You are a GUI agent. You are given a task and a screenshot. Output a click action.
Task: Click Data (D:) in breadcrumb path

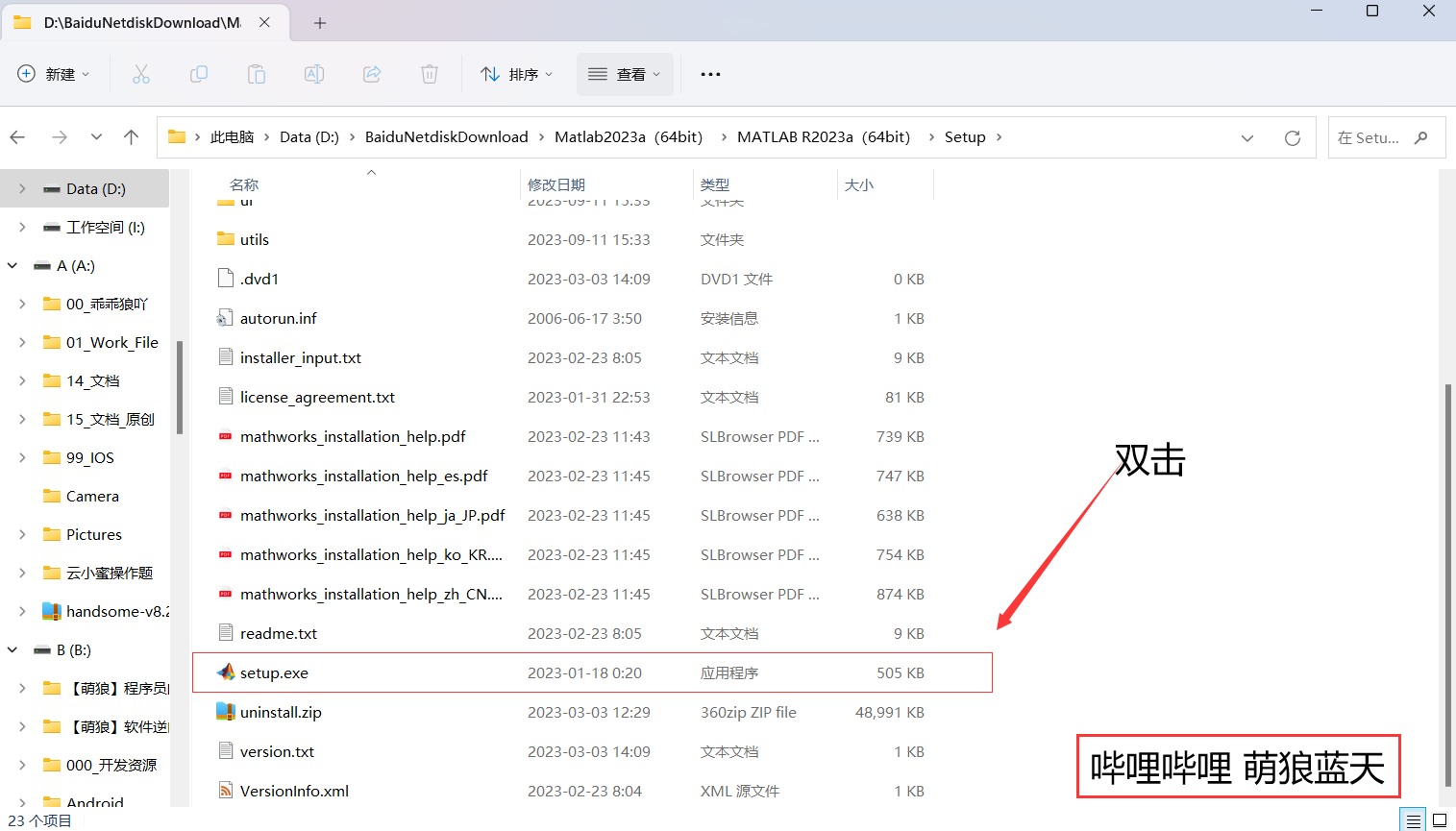309,137
